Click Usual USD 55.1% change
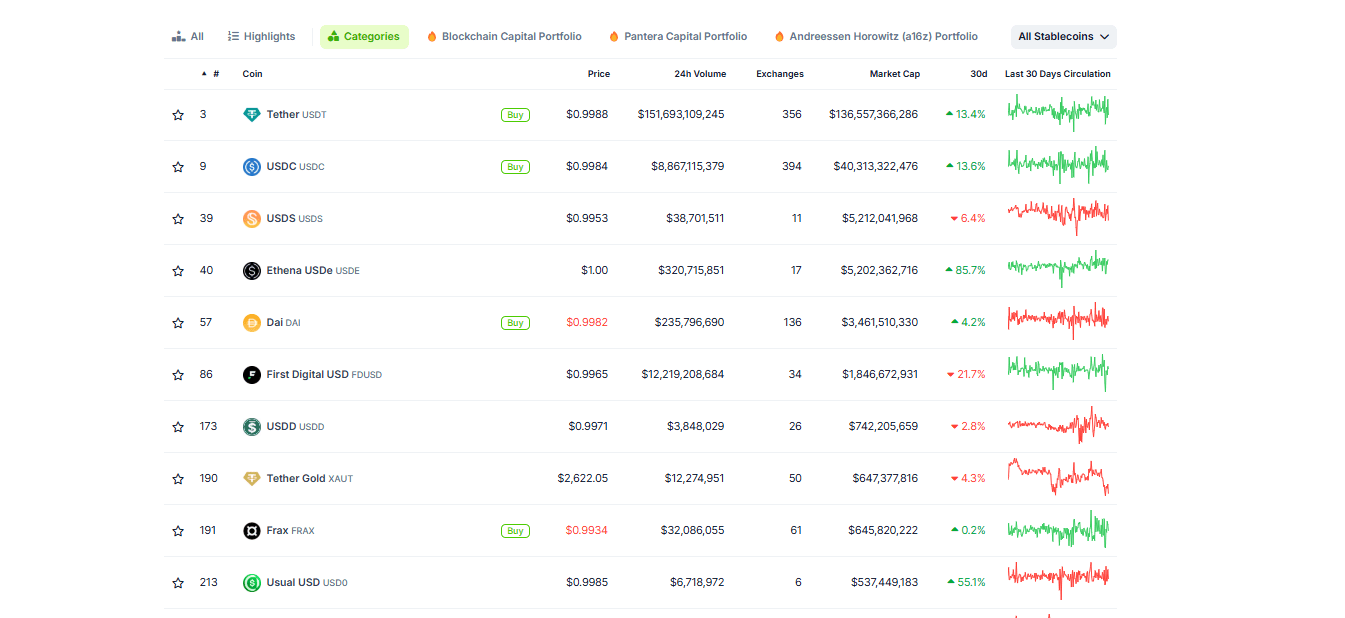Screen dimensions: 1345x618 coord(966,583)
